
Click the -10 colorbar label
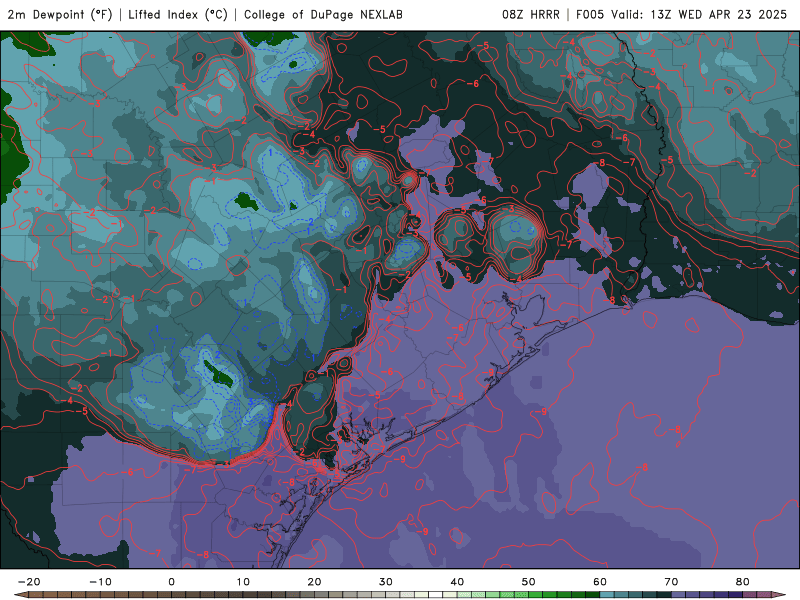click(100, 582)
